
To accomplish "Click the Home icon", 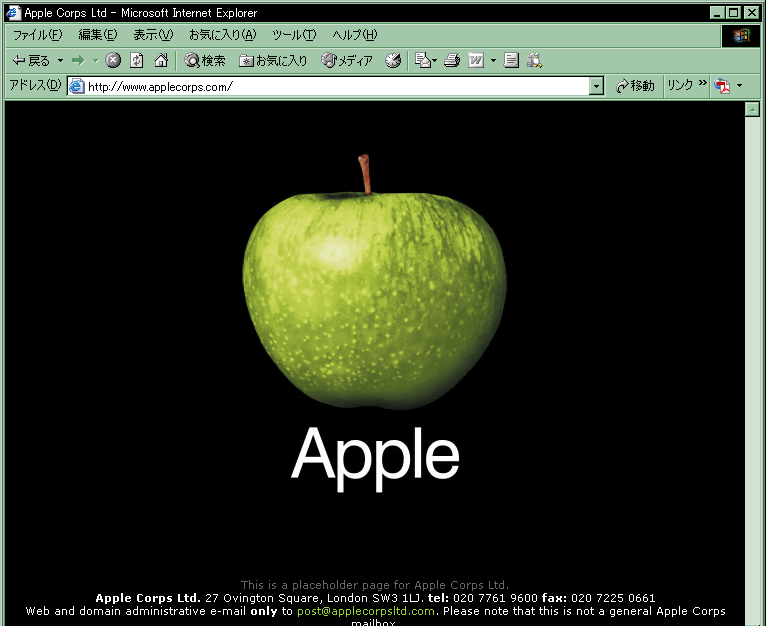I will click(x=161, y=60).
